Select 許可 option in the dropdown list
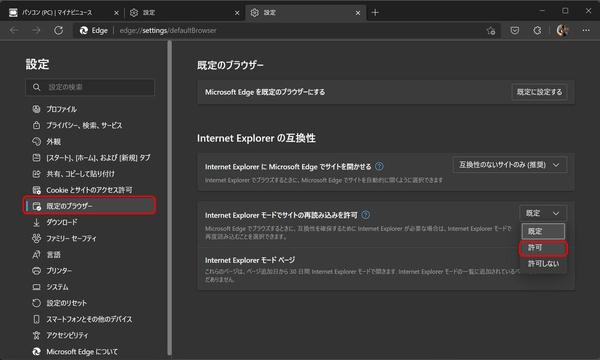Viewport: 600px width, 360px height. pyautogui.click(x=543, y=248)
